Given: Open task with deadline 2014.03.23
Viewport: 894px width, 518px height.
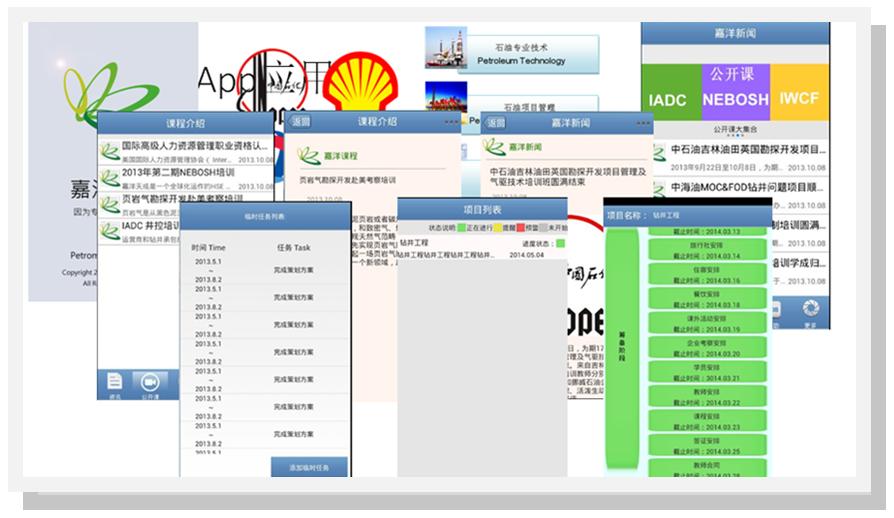Looking at the screenshot, I should pos(708,422).
